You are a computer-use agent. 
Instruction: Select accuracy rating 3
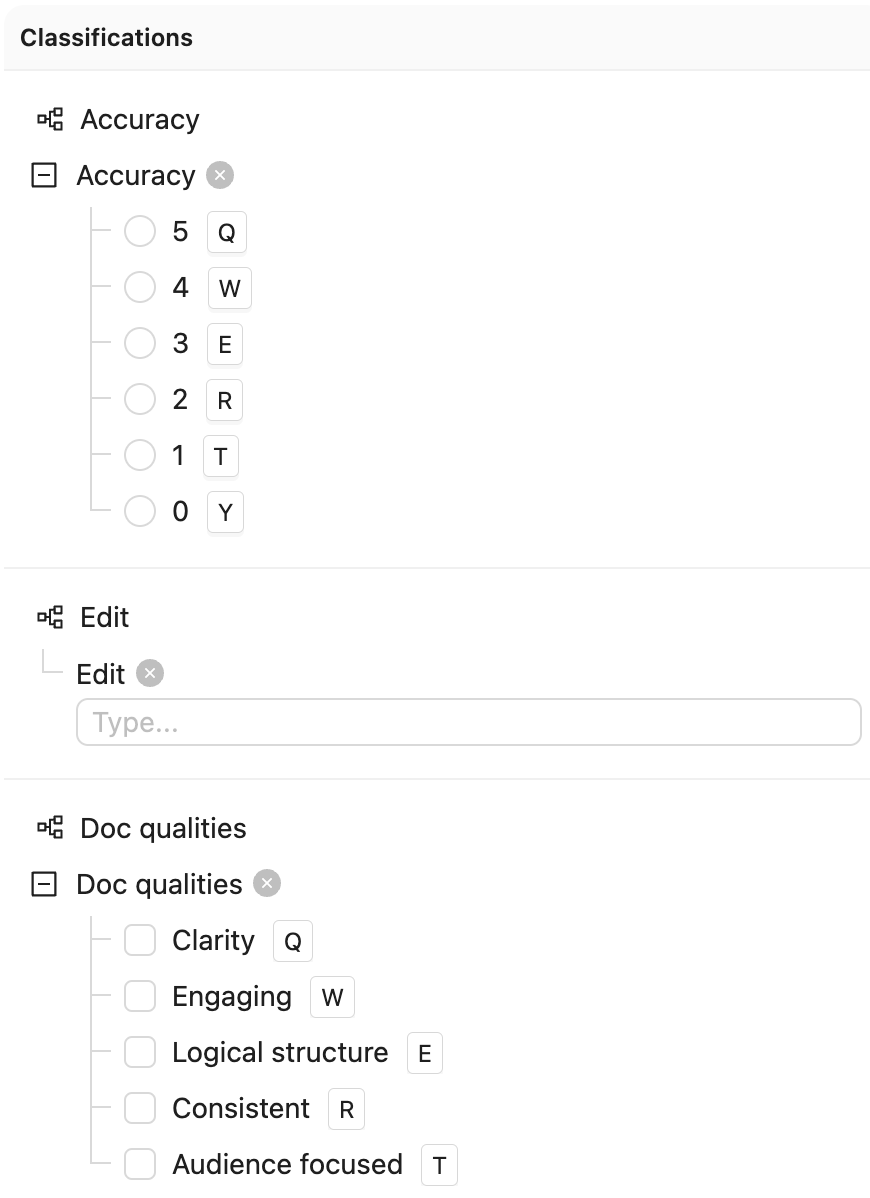click(x=140, y=343)
